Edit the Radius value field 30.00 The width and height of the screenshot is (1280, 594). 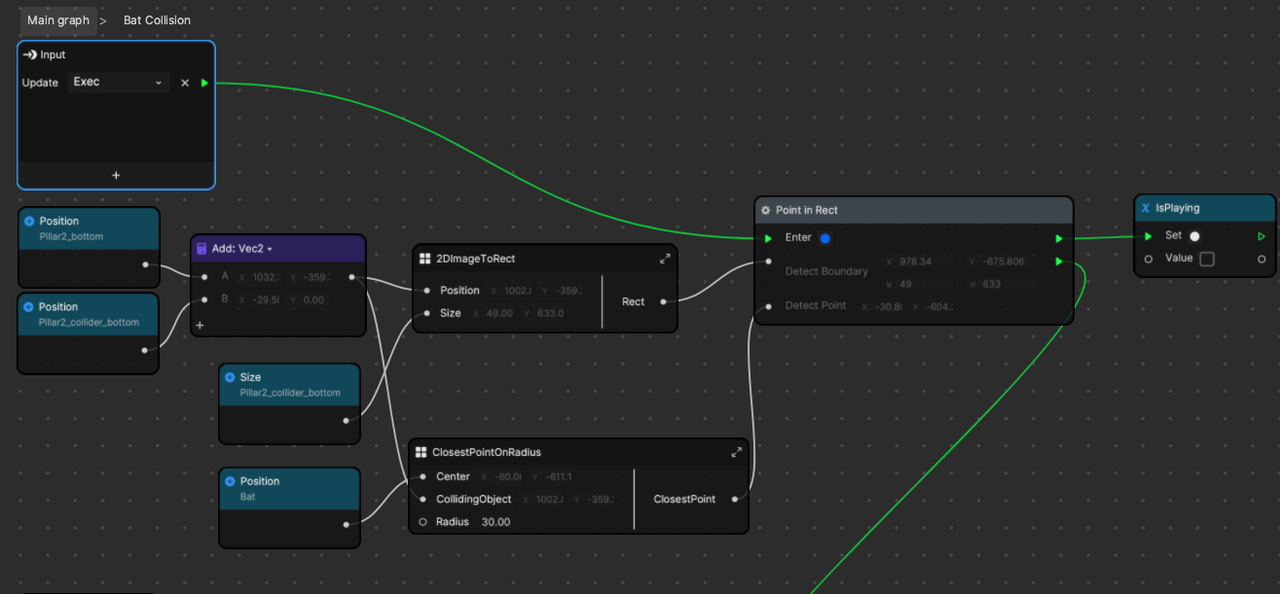tap(496, 522)
